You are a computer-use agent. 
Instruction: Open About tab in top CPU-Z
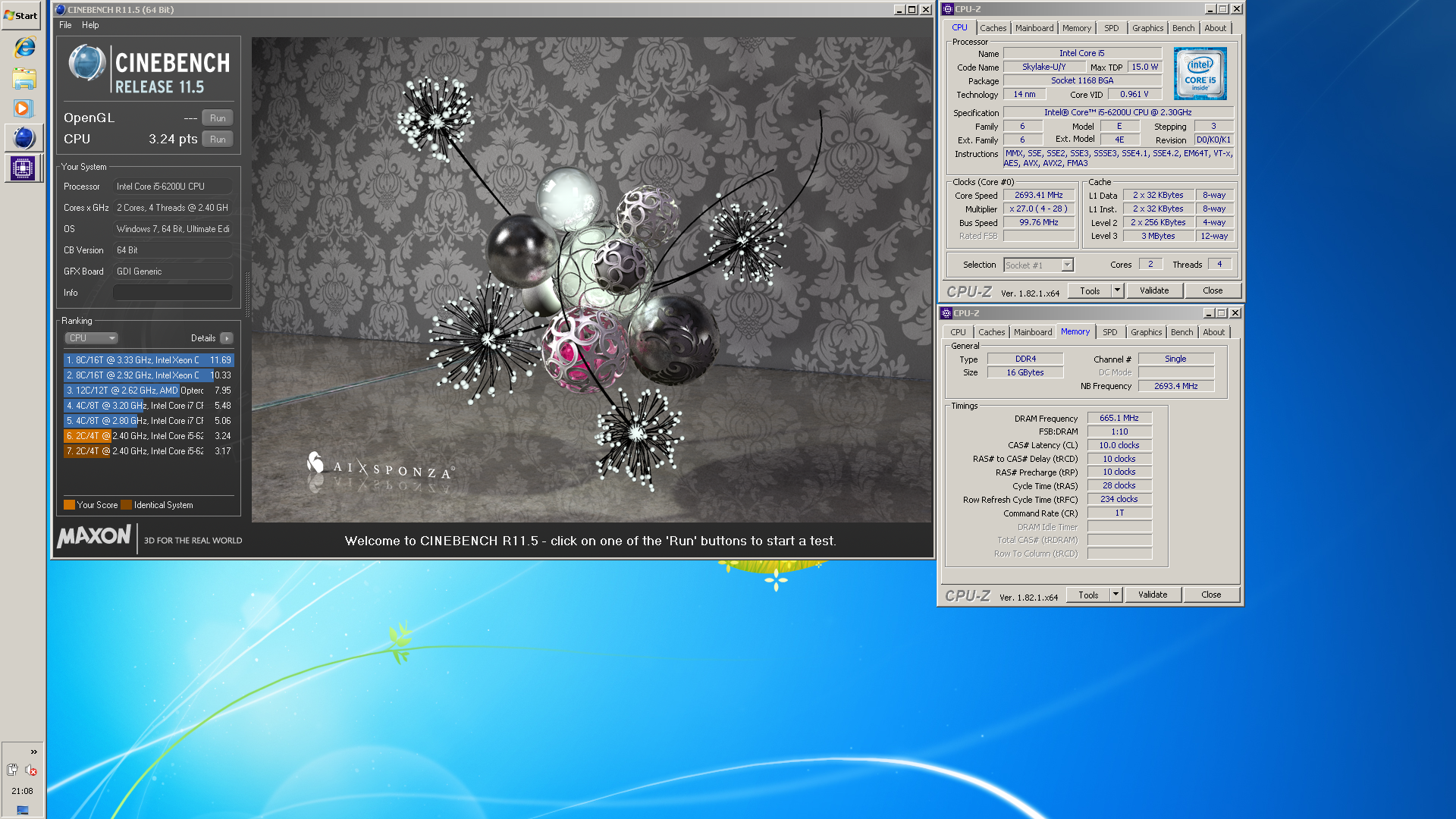(1215, 28)
